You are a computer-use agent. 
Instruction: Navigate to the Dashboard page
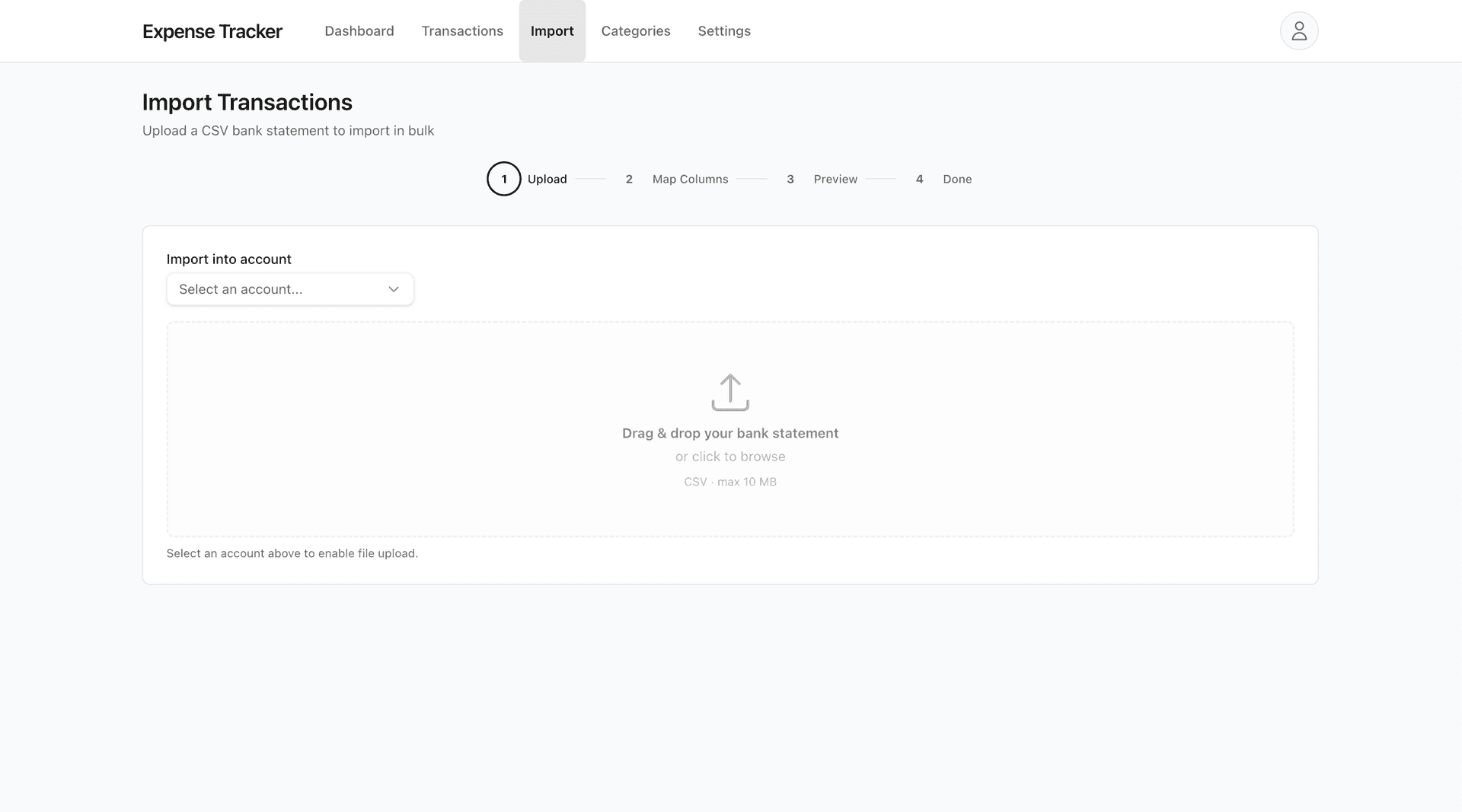click(359, 30)
